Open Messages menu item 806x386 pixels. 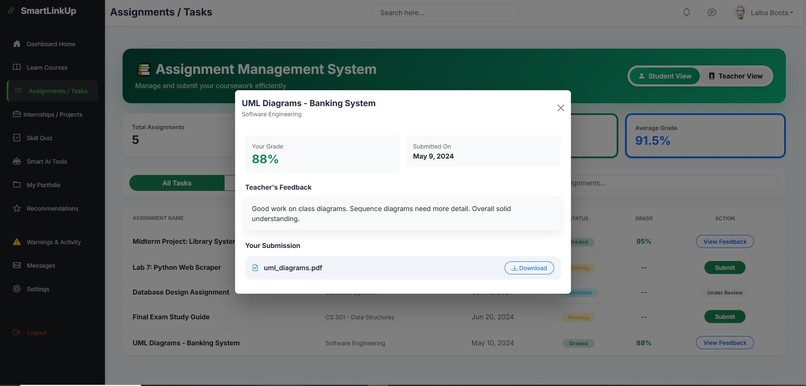[41, 266]
